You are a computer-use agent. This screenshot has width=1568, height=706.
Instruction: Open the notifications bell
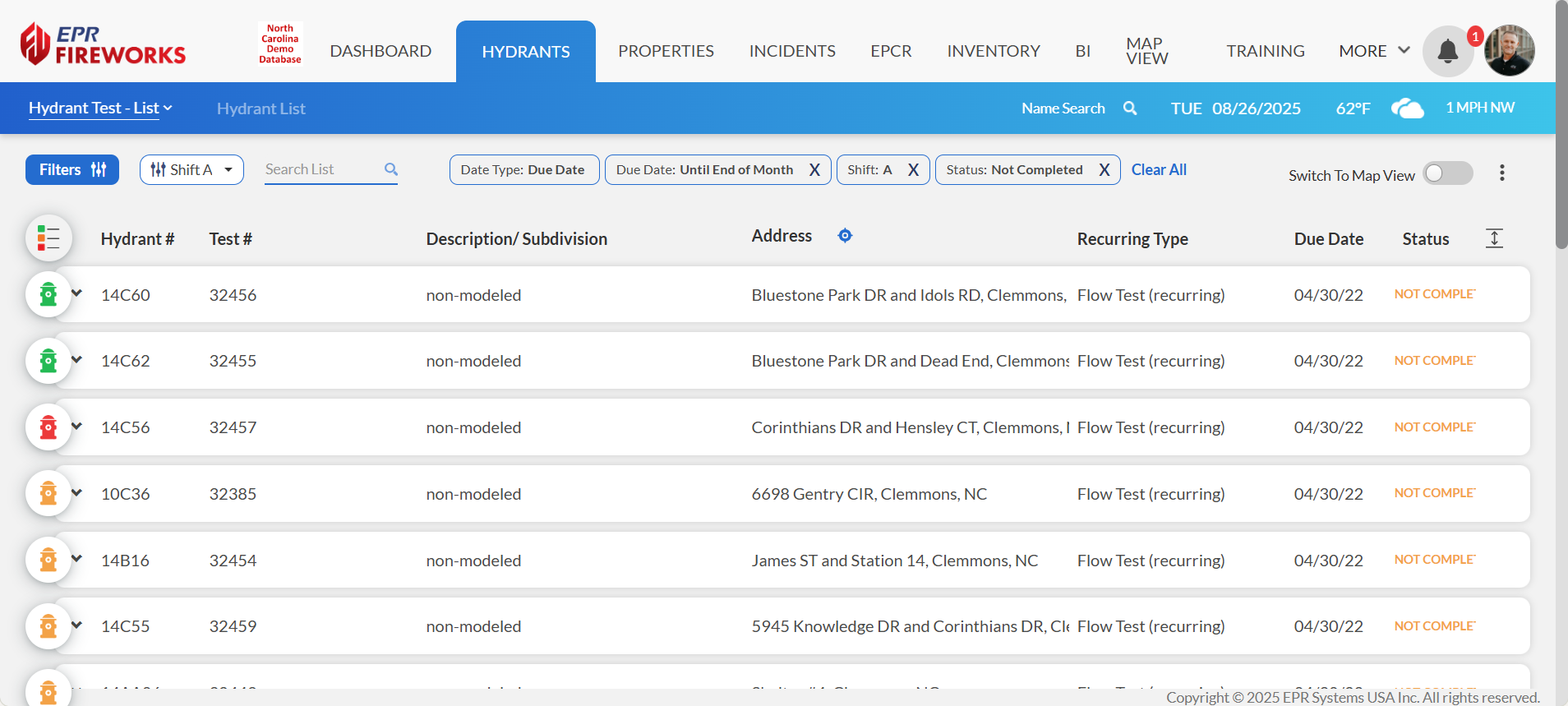click(1447, 52)
